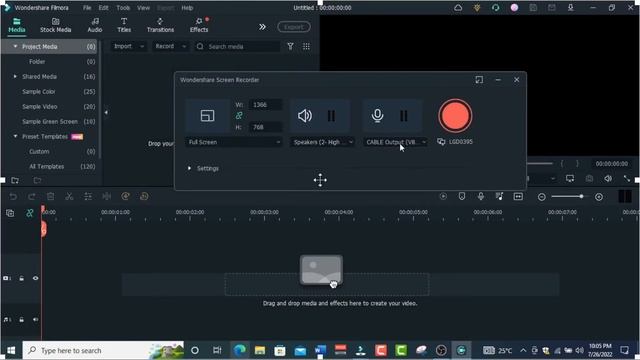Image resolution: width=640 pixels, height=360 pixels.
Task: Click the audio mixer icon
Action: 500,196
